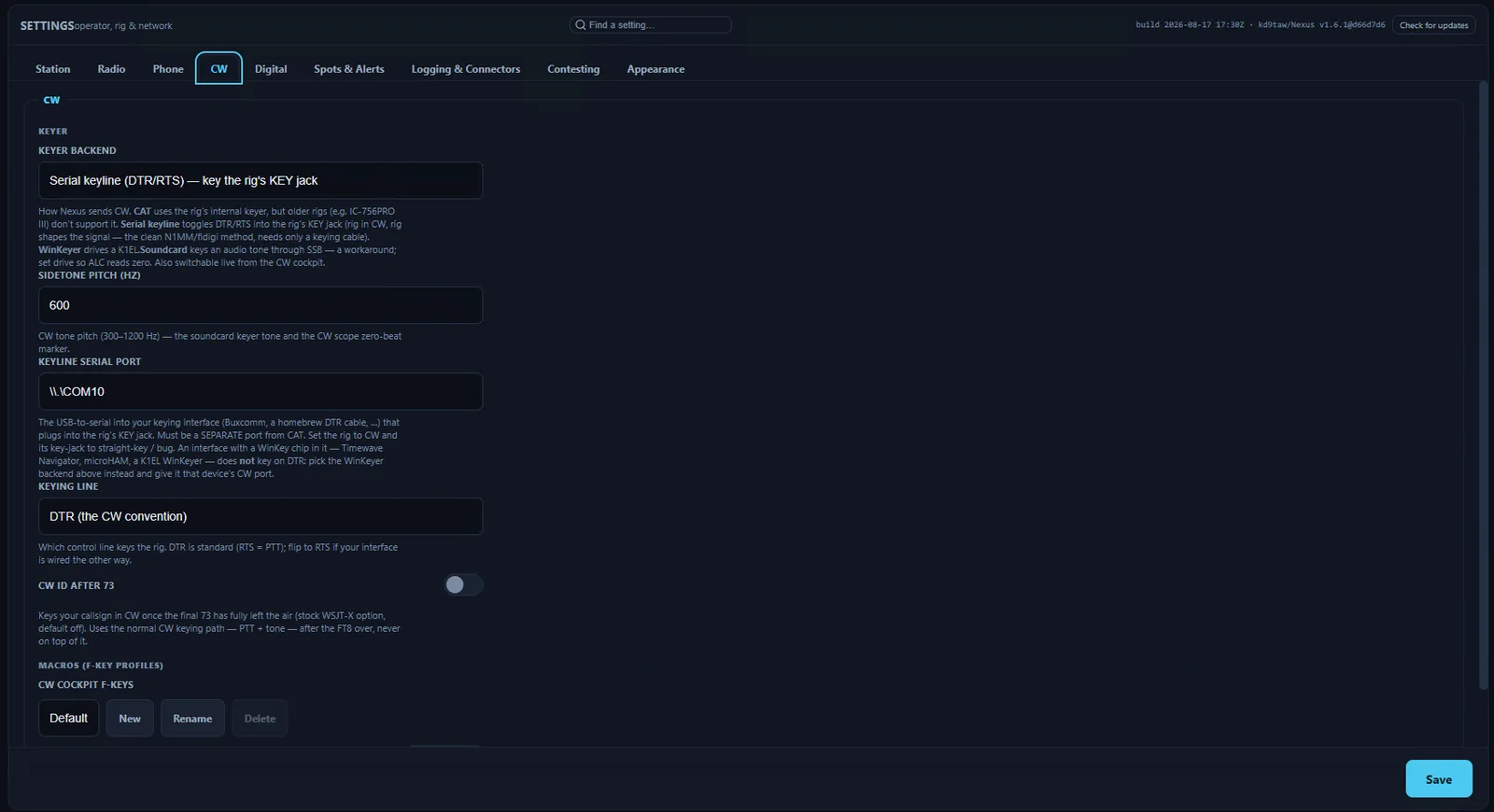Switch to Logging & Connectors tab
1494x812 pixels.
(466, 69)
